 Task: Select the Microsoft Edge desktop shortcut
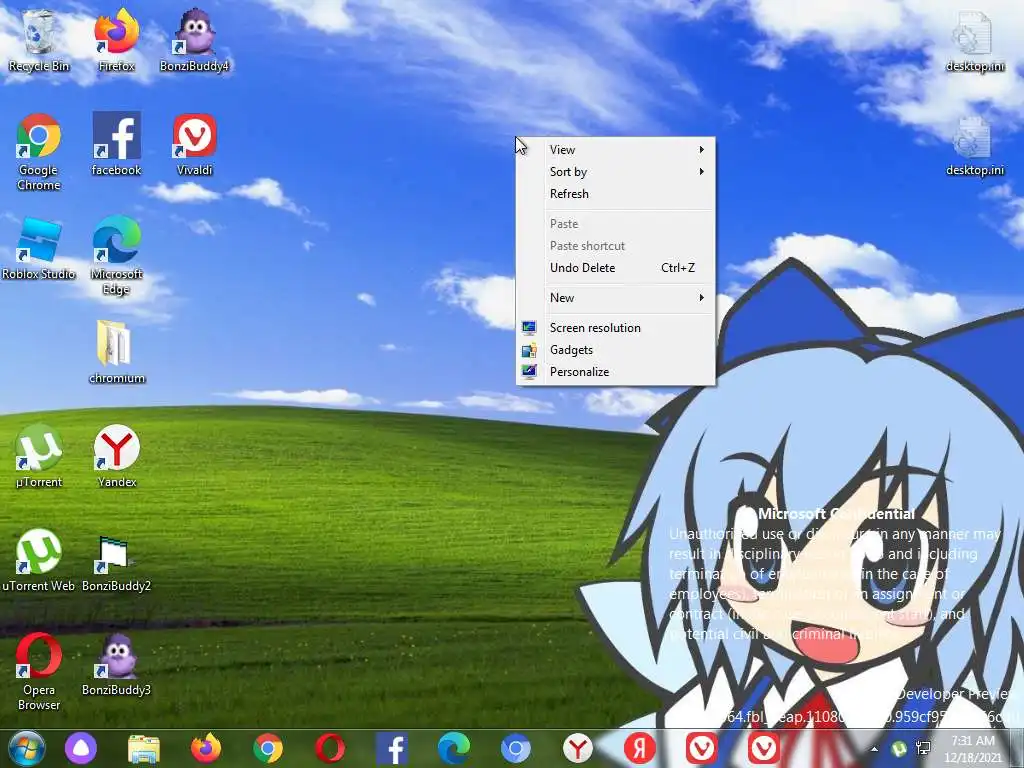click(116, 255)
